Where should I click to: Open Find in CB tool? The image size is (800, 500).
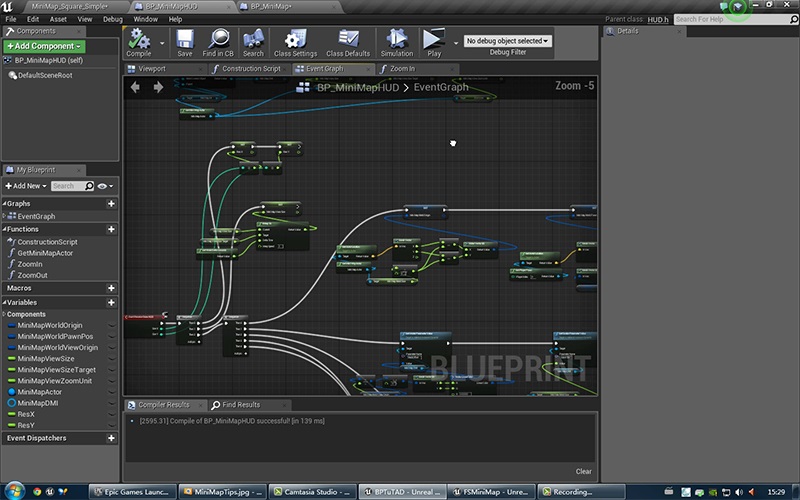pos(218,39)
